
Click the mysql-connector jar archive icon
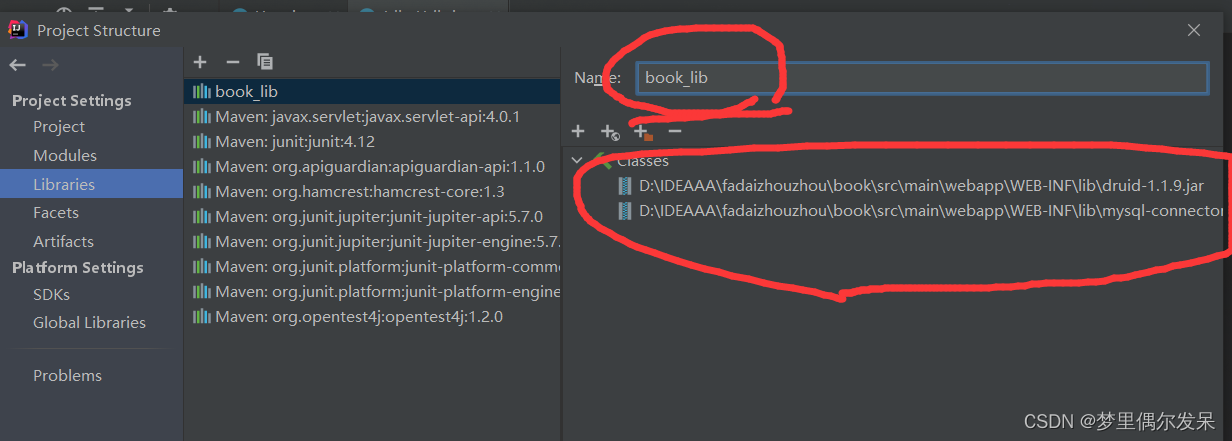(626, 211)
